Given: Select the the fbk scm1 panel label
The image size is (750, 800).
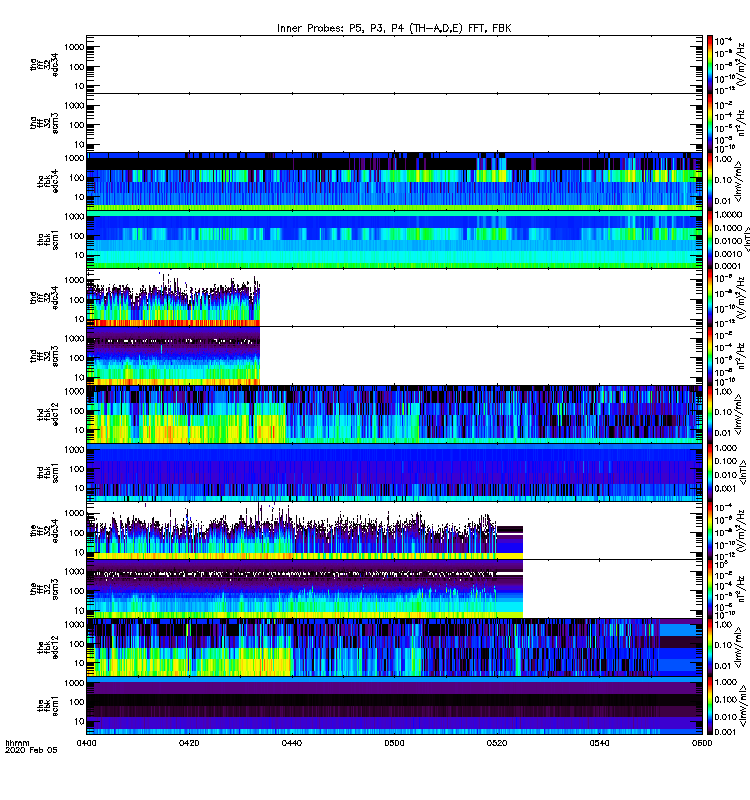Looking at the screenshot, I should coord(48,706).
